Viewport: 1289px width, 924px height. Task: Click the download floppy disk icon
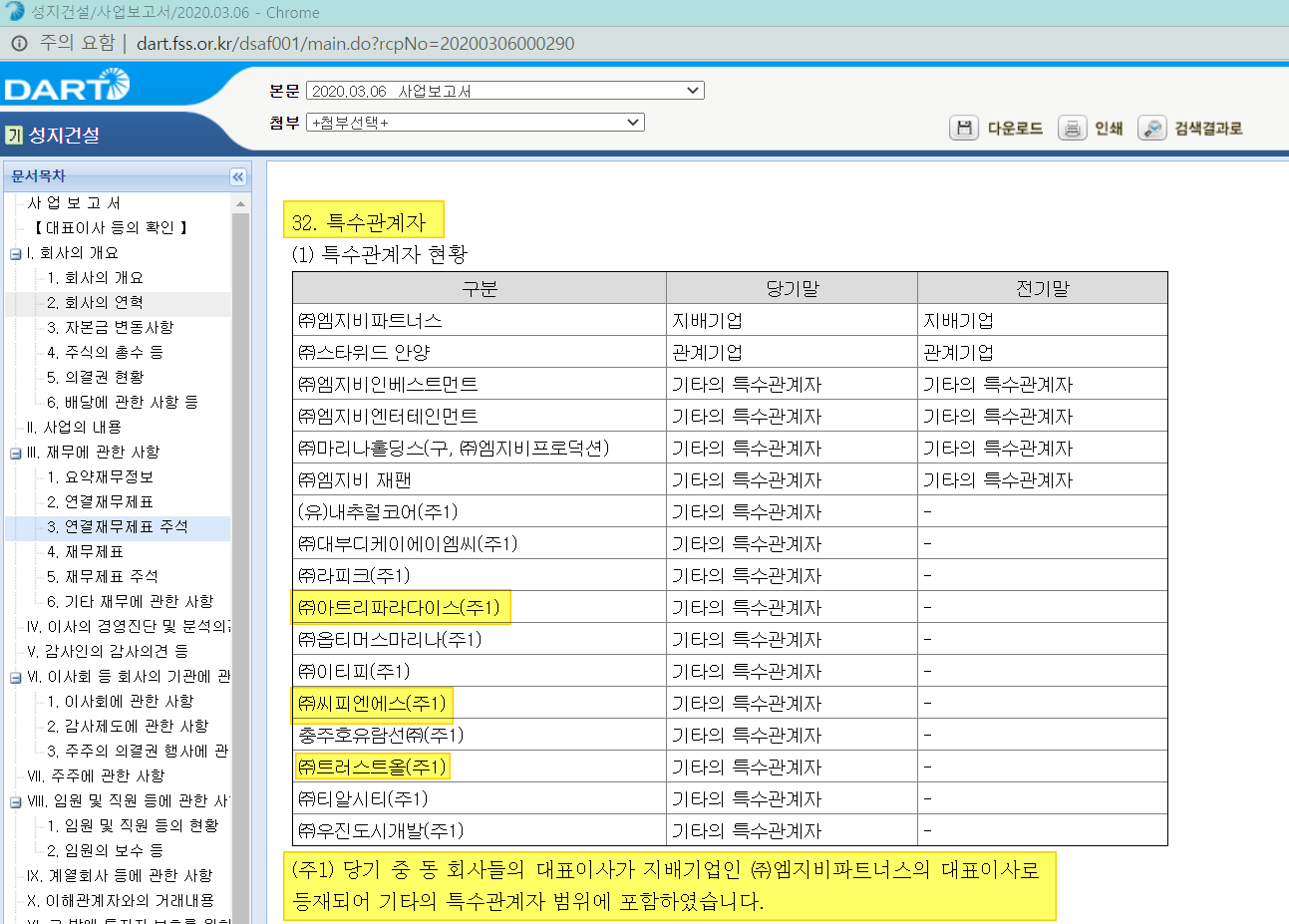point(964,128)
